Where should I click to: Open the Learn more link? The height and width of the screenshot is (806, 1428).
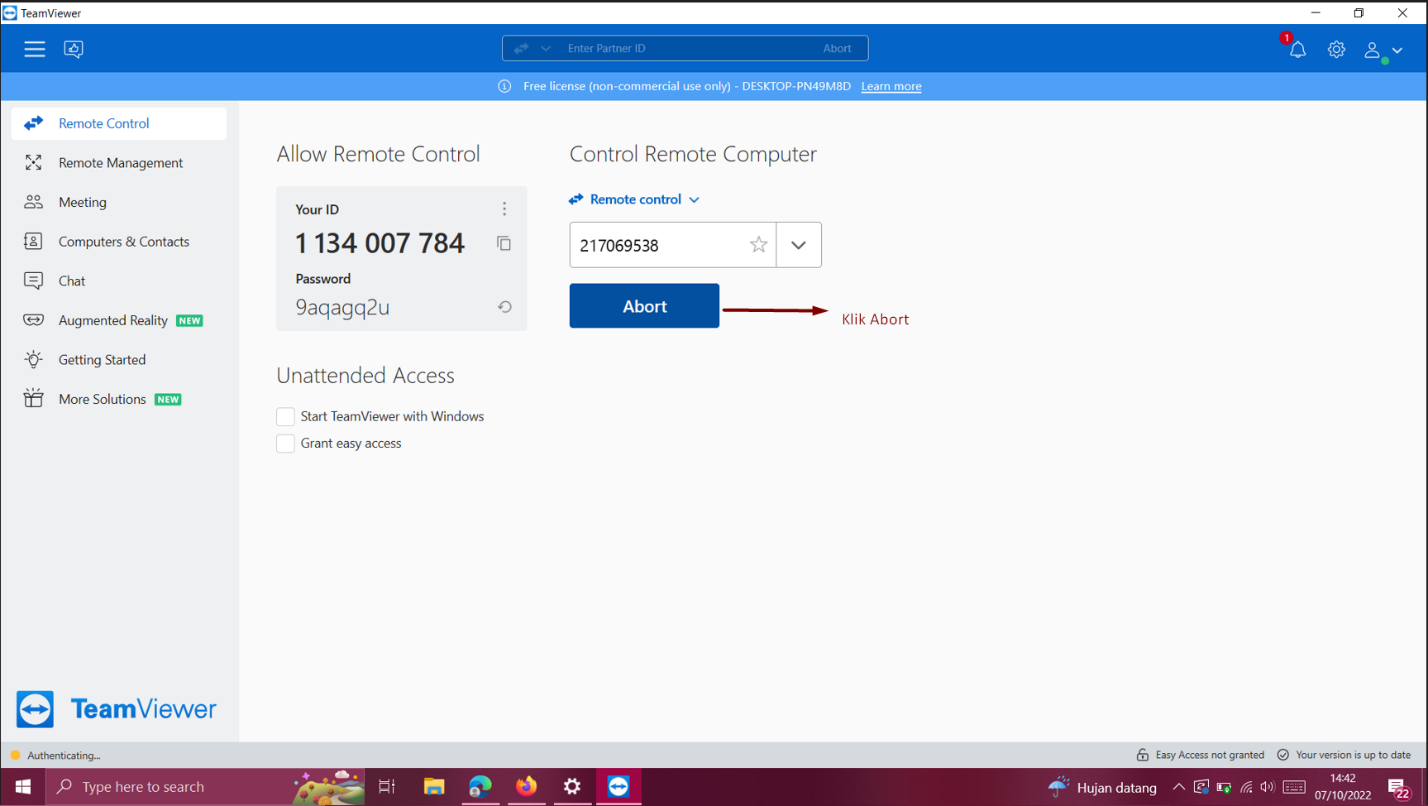click(891, 86)
